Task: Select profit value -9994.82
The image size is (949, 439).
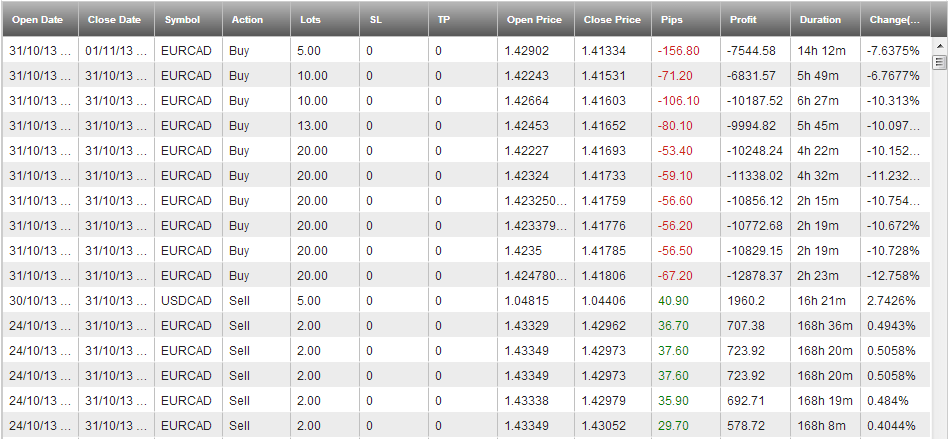Action: (x=752, y=126)
